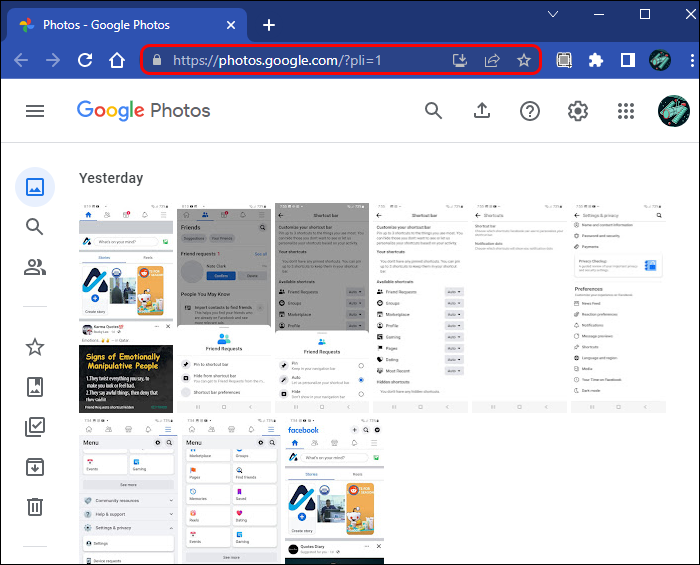Open Albums icon in sidebar
700x565 pixels.
35,387
